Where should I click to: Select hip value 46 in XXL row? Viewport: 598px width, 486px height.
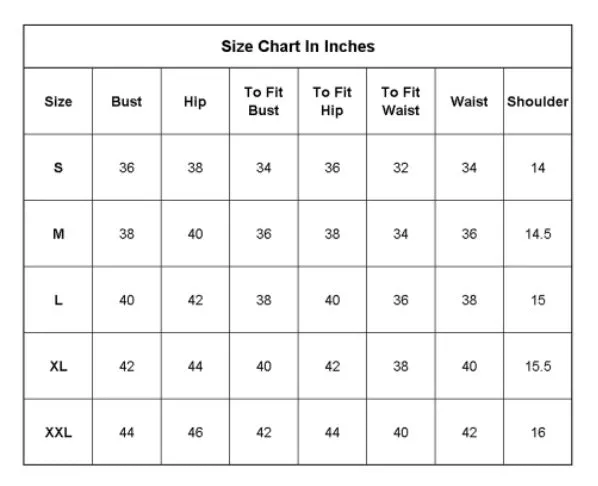click(195, 433)
